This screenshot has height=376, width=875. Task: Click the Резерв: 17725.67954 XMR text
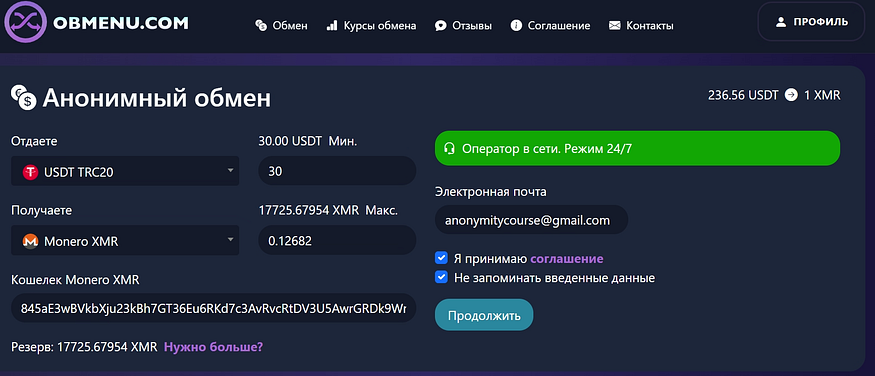pos(84,347)
